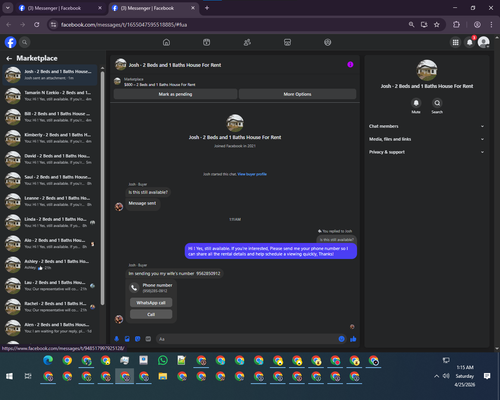
Task: Send a thumbs-up like
Action: click(x=353, y=339)
